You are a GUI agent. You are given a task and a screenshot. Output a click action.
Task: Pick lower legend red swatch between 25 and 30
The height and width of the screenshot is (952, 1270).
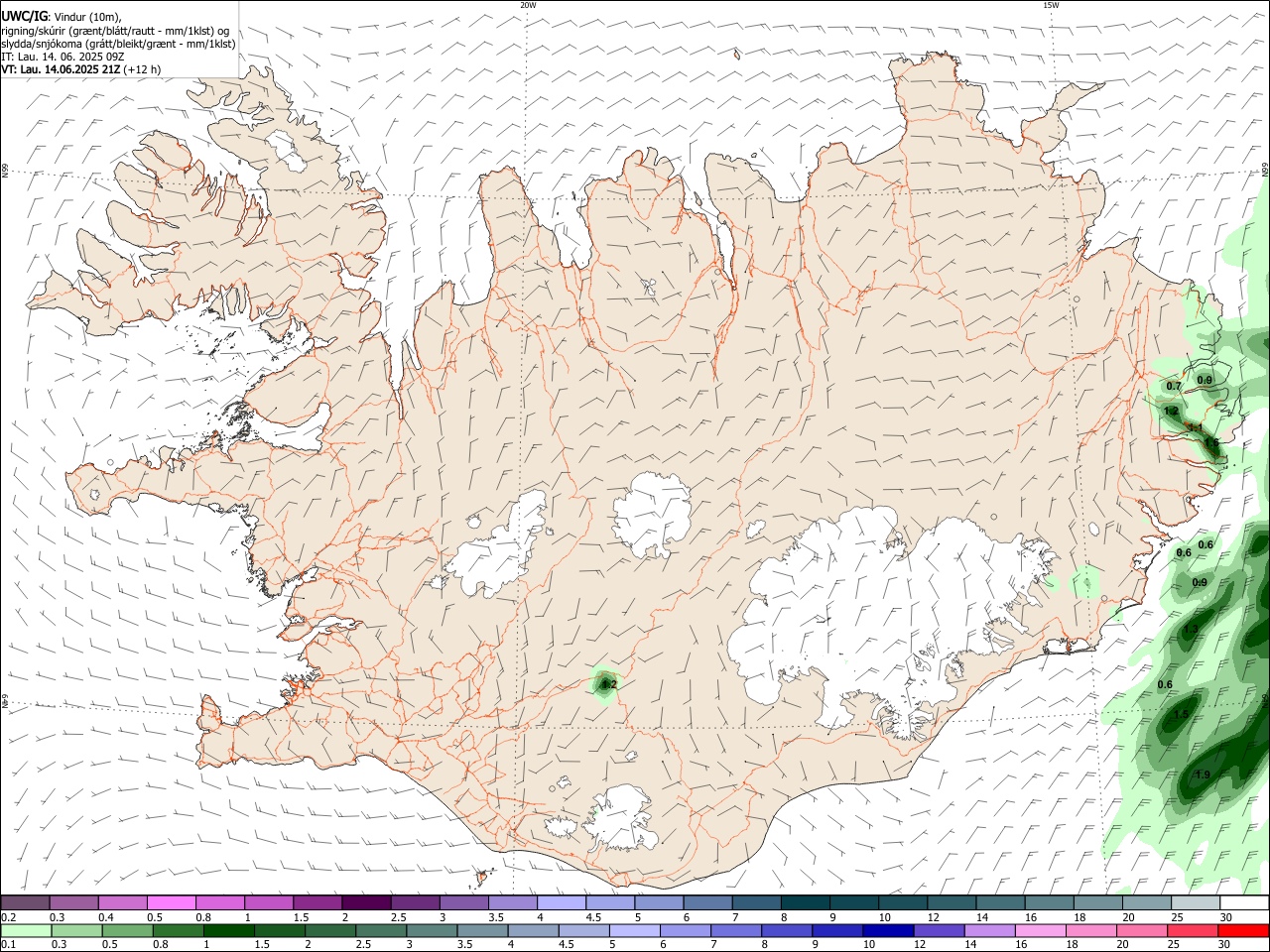pos(1192,930)
